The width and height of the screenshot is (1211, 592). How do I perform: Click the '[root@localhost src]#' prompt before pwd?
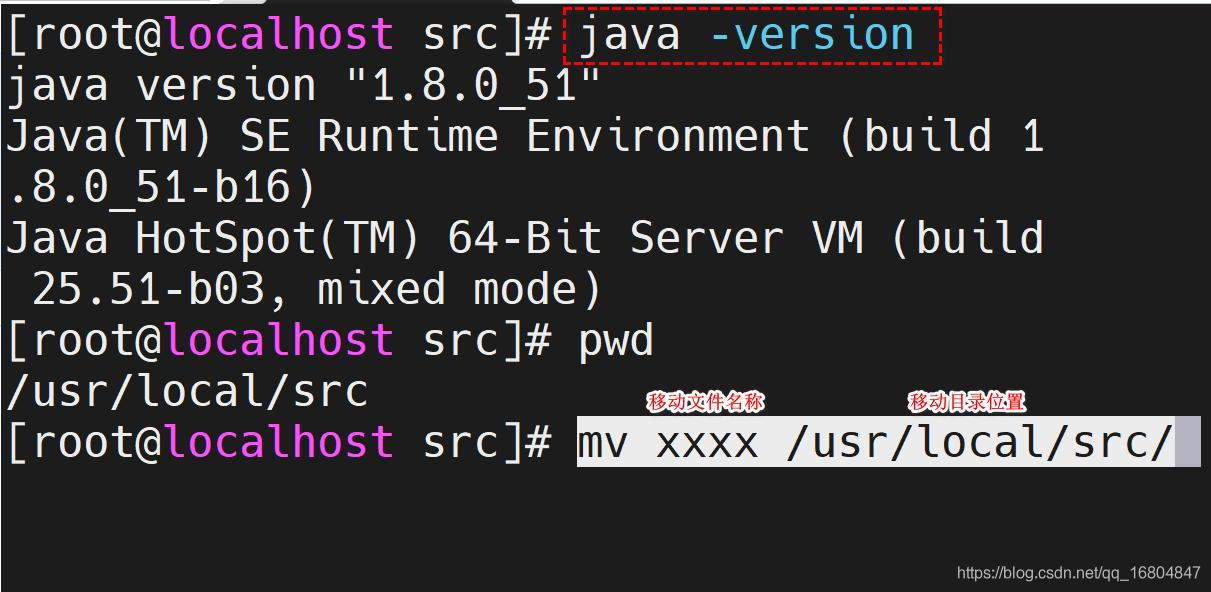(x=279, y=342)
